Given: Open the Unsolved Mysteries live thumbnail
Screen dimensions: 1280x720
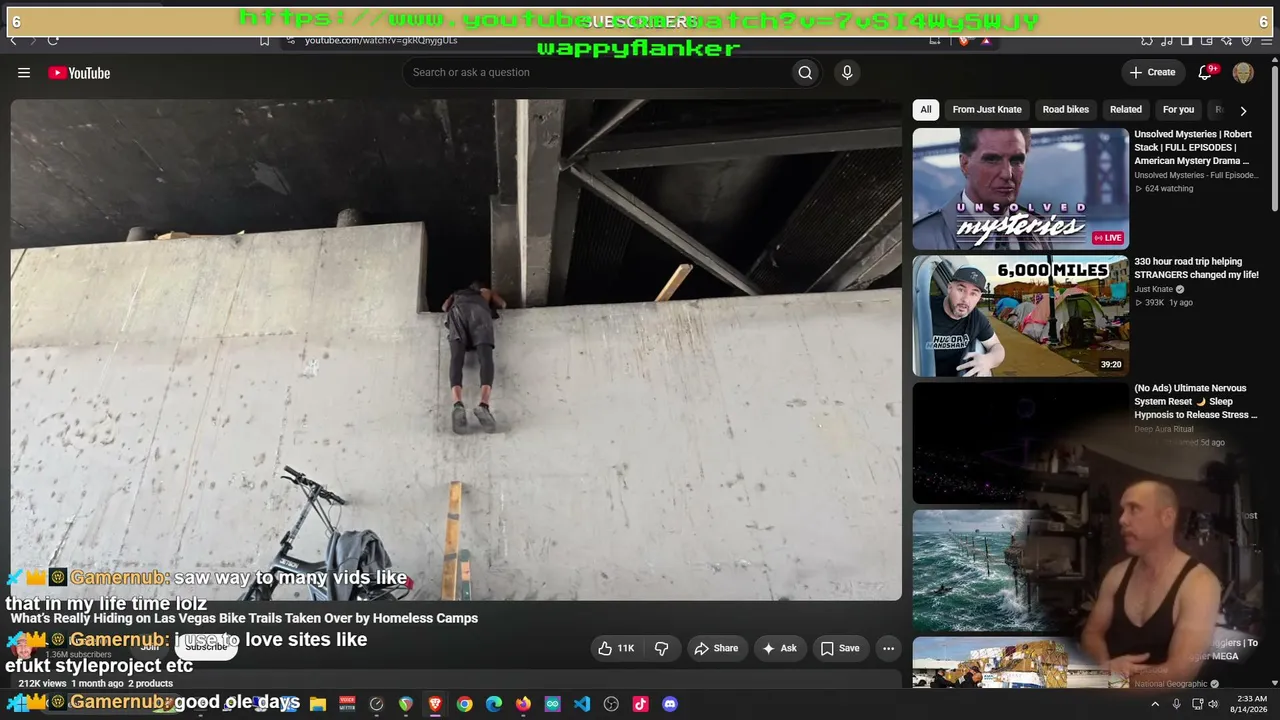Looking at the screenshot, I should (x=1020, y=189).
